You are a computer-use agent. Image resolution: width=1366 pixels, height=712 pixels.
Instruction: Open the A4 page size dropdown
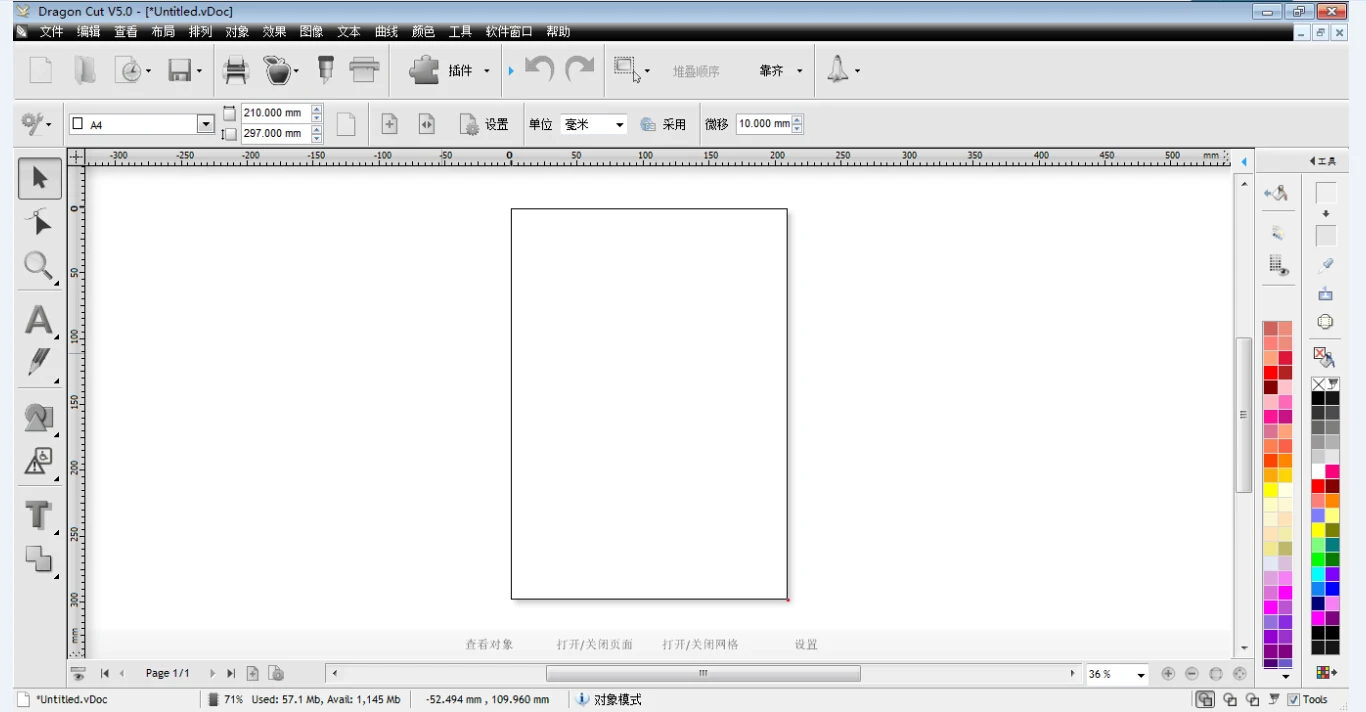(206, 125)
